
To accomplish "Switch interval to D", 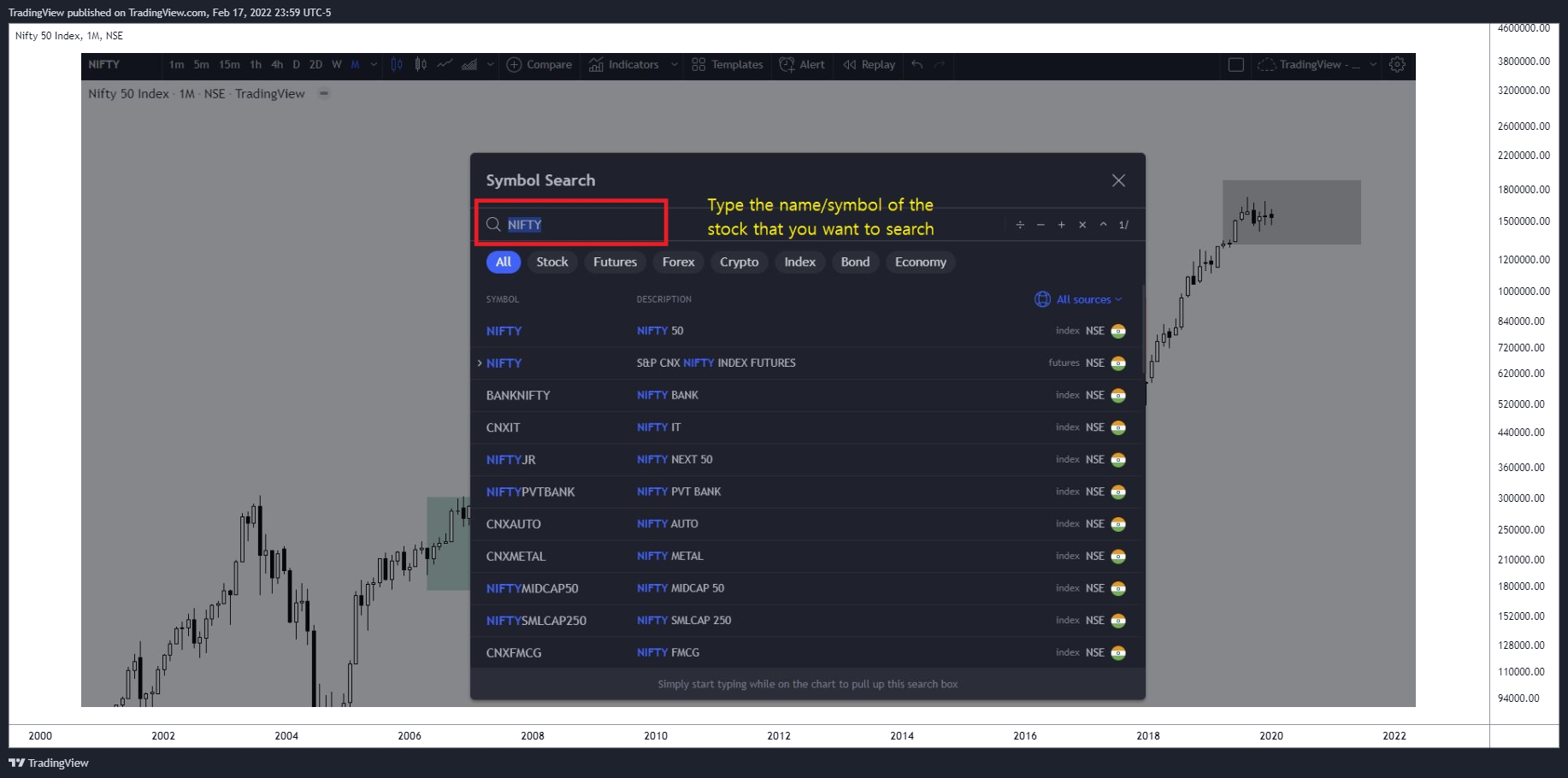I will pyautogui.click(x=296, y=64).
